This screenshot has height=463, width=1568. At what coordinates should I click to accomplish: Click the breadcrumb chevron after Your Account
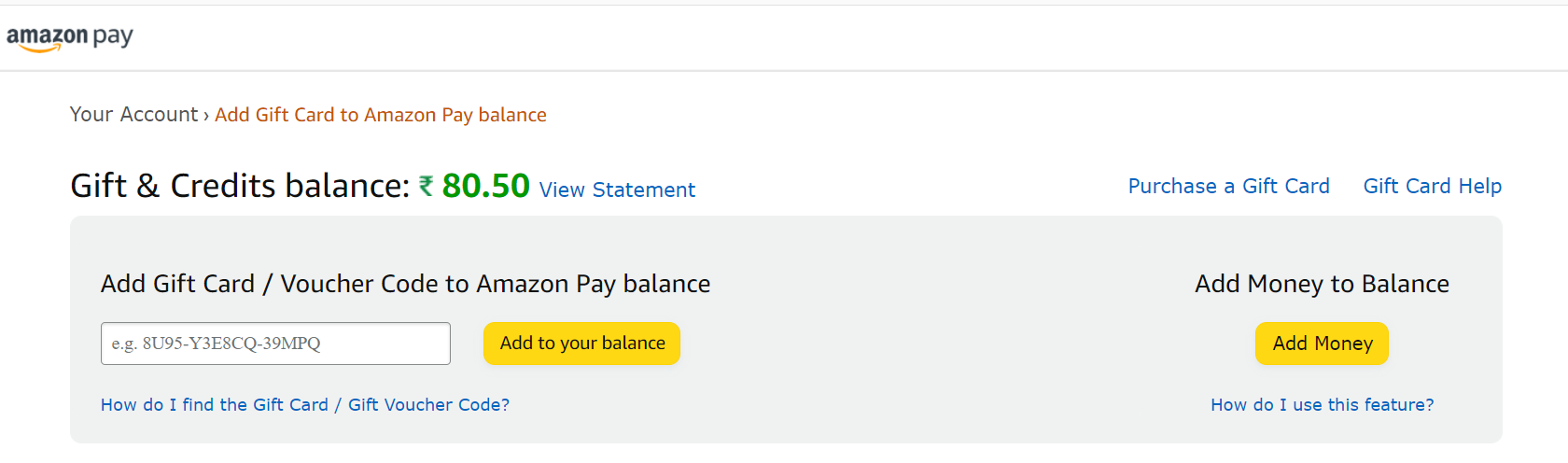(206, 116)
